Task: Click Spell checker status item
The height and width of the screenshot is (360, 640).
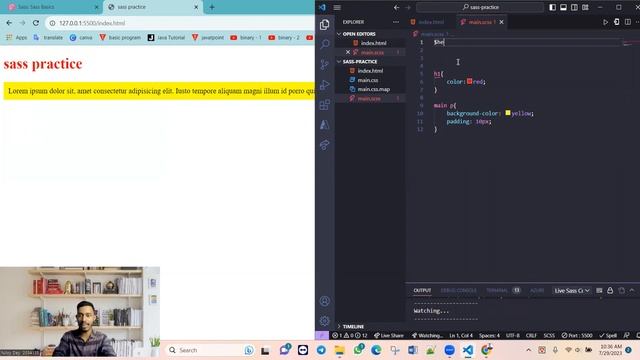Action: [608, 336]
